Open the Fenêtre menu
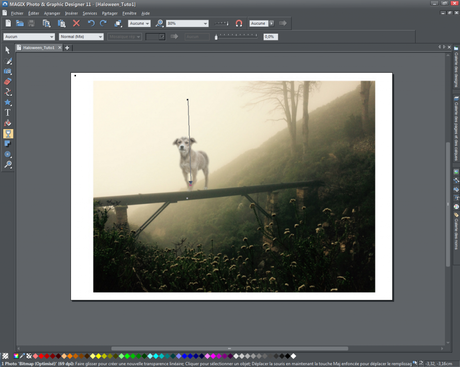 (x=129, y=13)
